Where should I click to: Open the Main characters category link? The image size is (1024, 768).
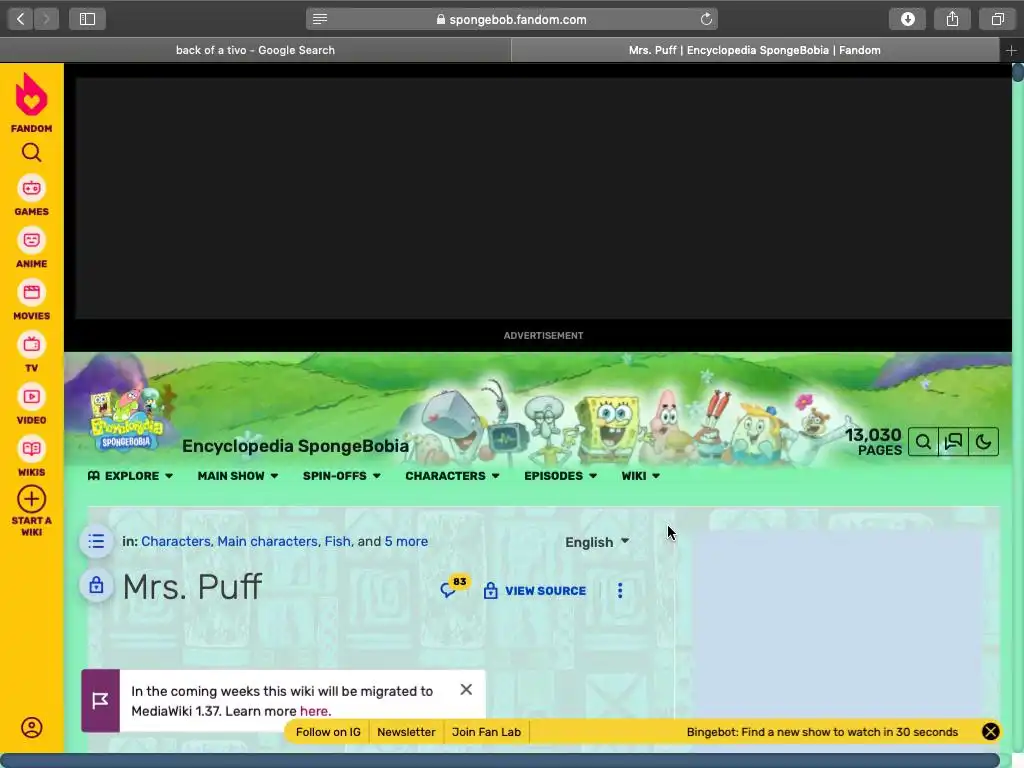pyautogui.click(x=267, y=541)
